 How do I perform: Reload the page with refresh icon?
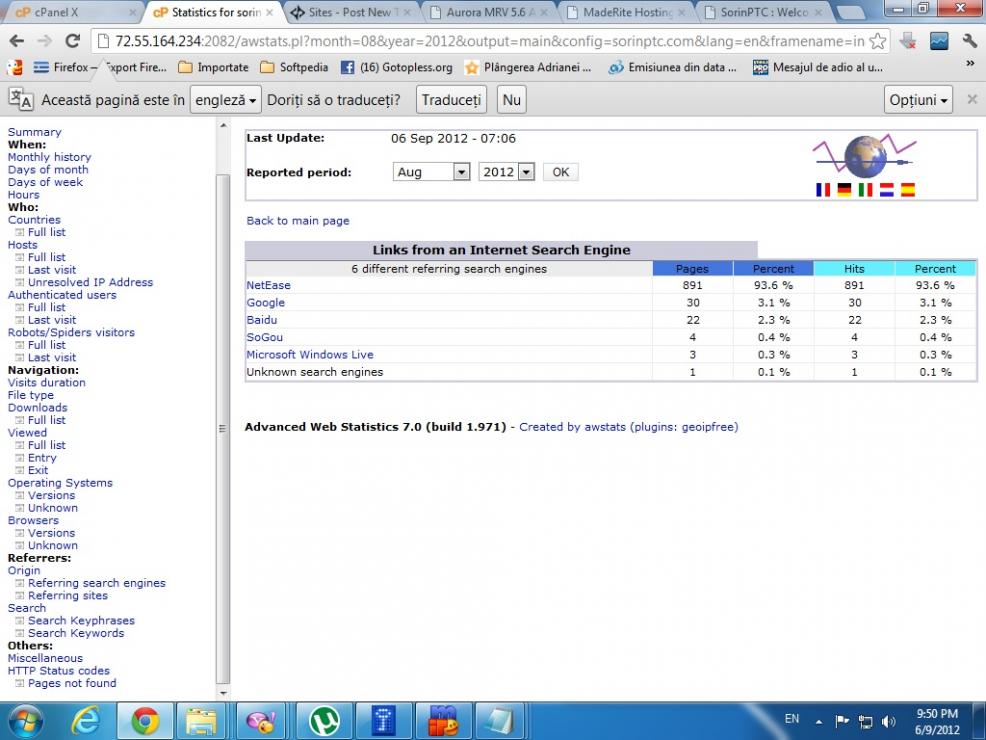[72, 41]
